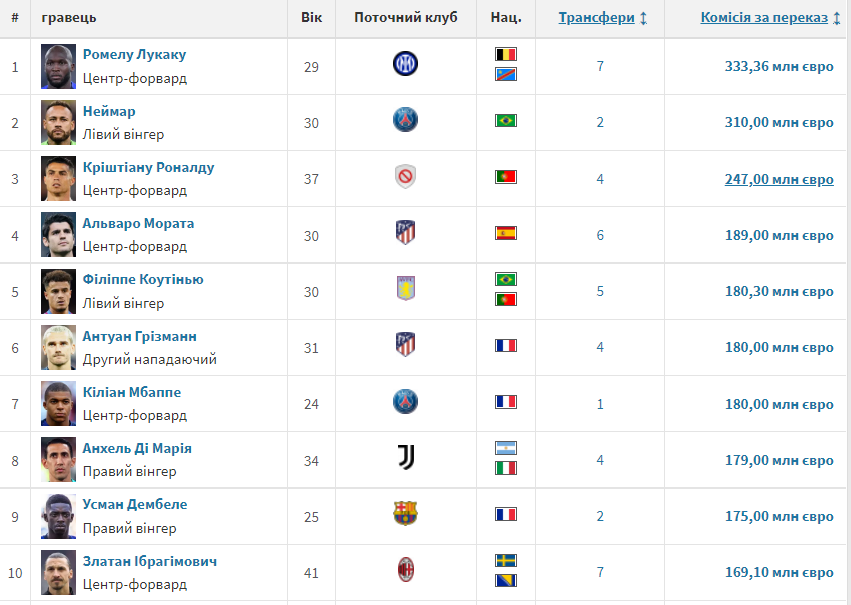Click AC Milan crest in Ibrahimović's row
Screen dimensions: 851x605
[x=405, y=570]
